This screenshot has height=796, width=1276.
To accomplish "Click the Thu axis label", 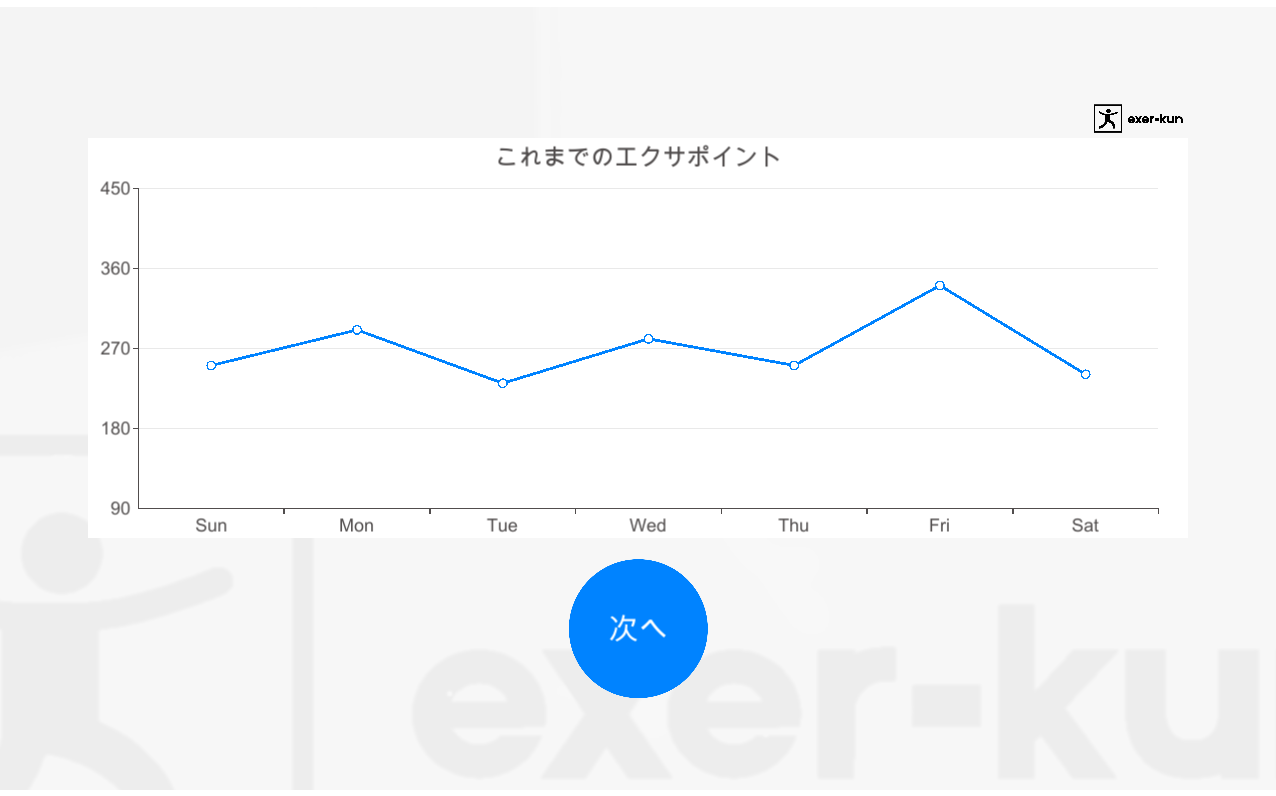I will pos(794,525).
